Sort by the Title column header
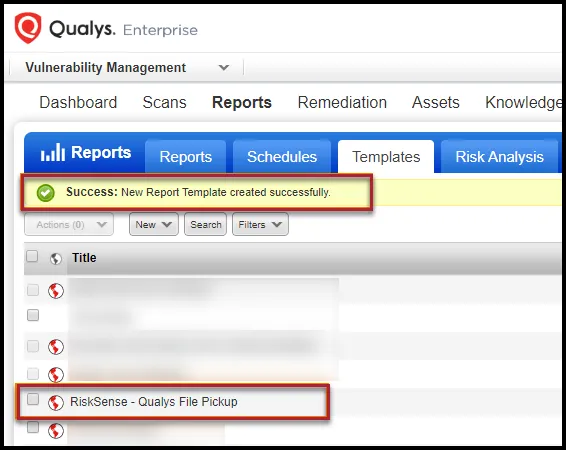566x450 pixels. click(84, 258)
